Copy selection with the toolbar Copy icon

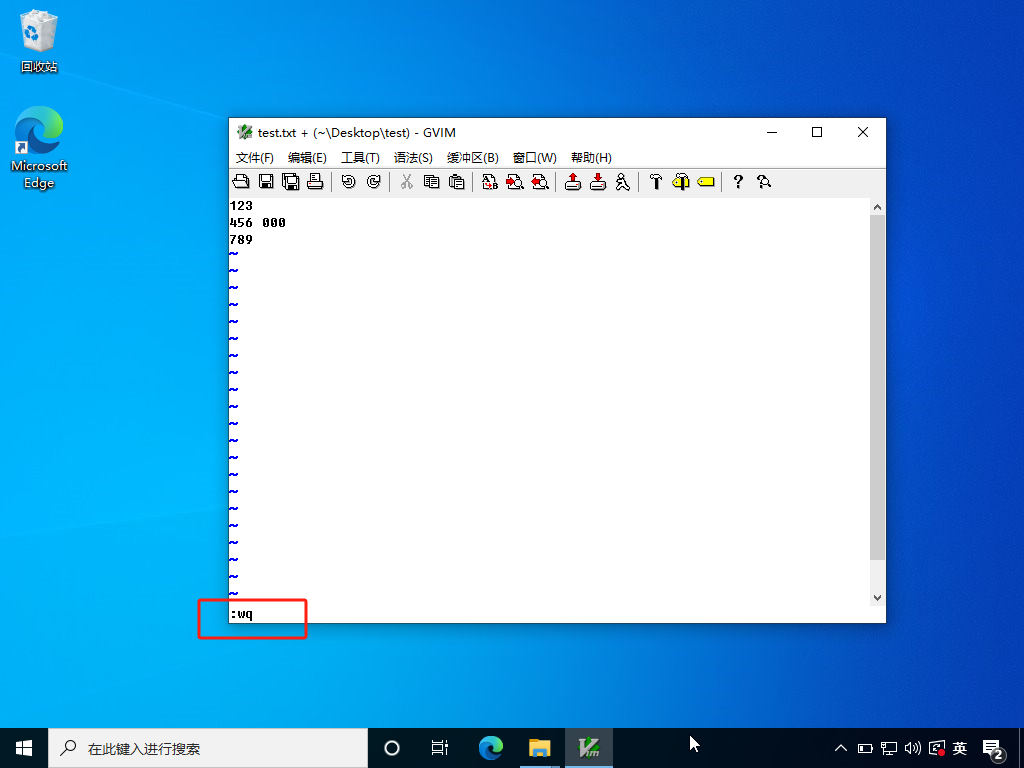[432, 182]
